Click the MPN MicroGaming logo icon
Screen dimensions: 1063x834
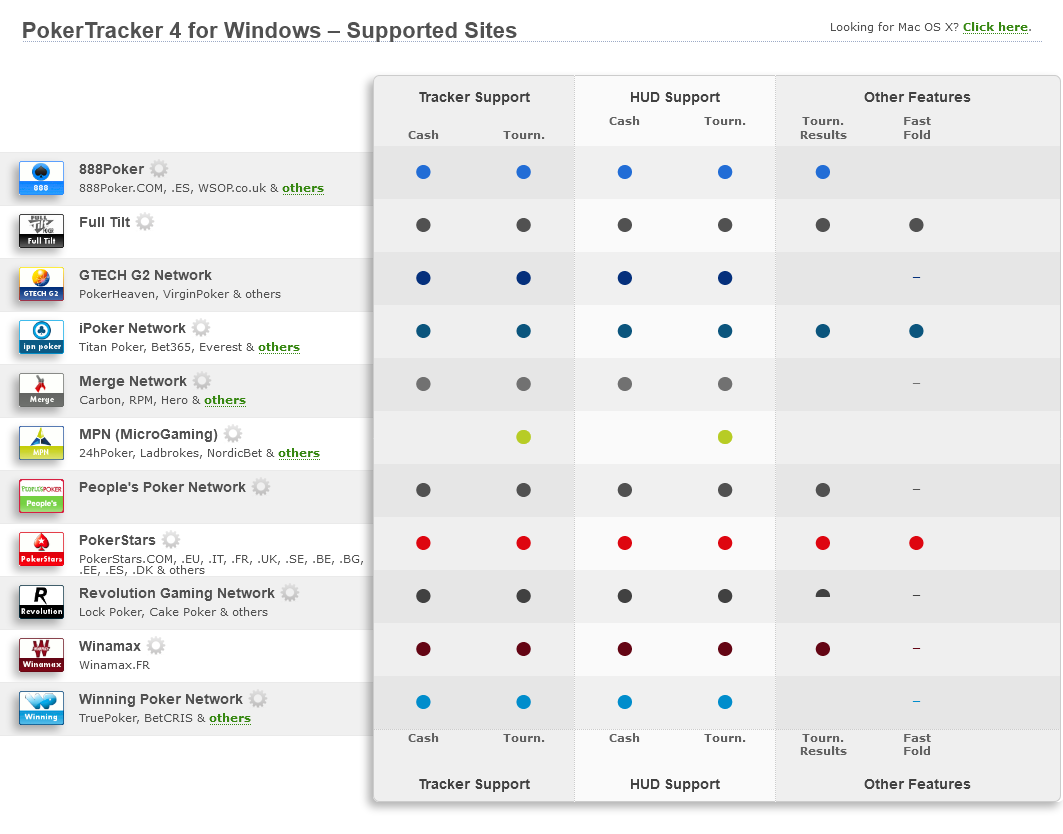pyautogui.click(x=41, y=443)
